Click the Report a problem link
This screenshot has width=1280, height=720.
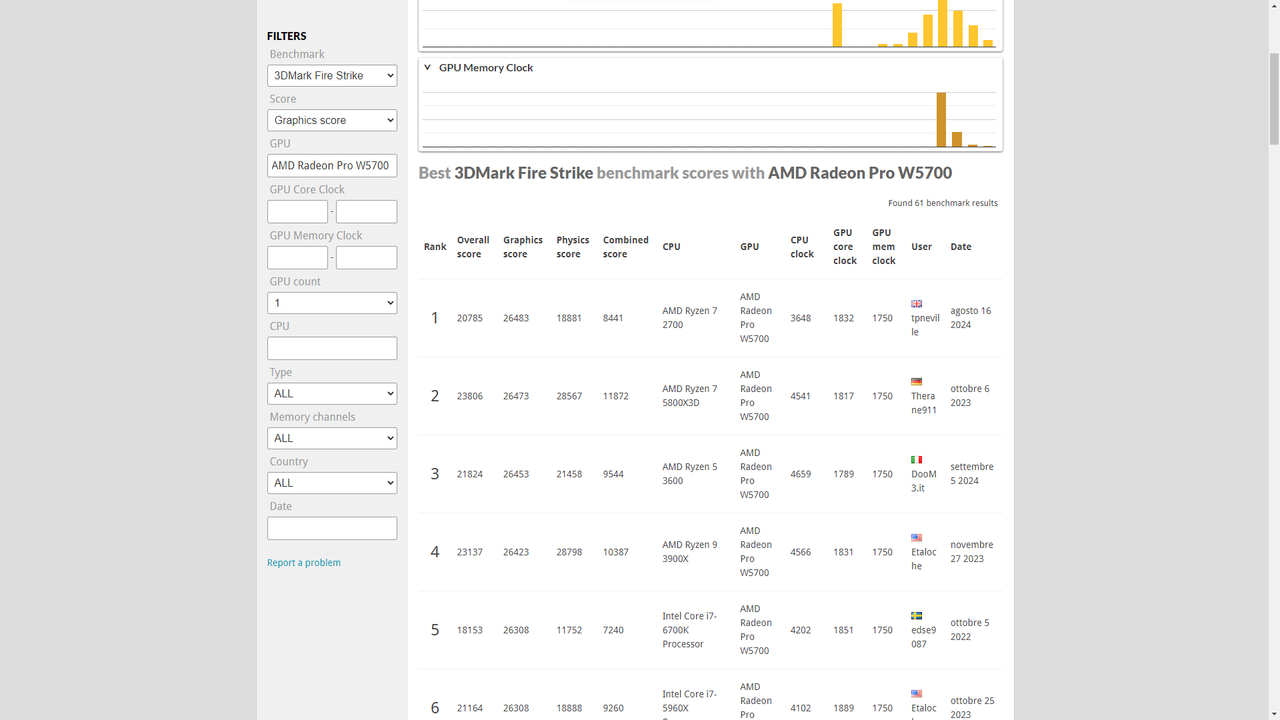coord(304,563)
